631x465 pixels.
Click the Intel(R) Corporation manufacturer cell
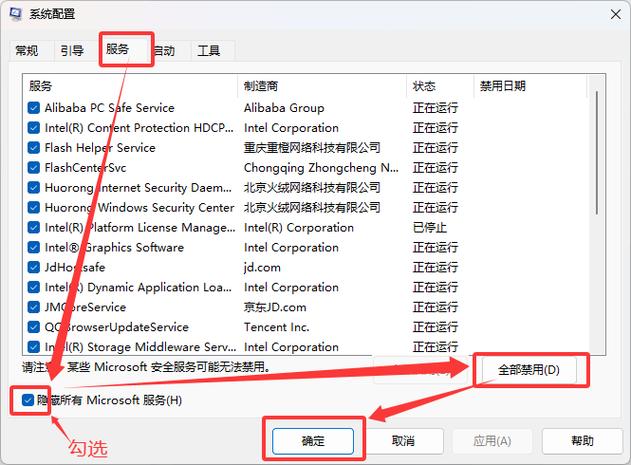pos(299,227)
